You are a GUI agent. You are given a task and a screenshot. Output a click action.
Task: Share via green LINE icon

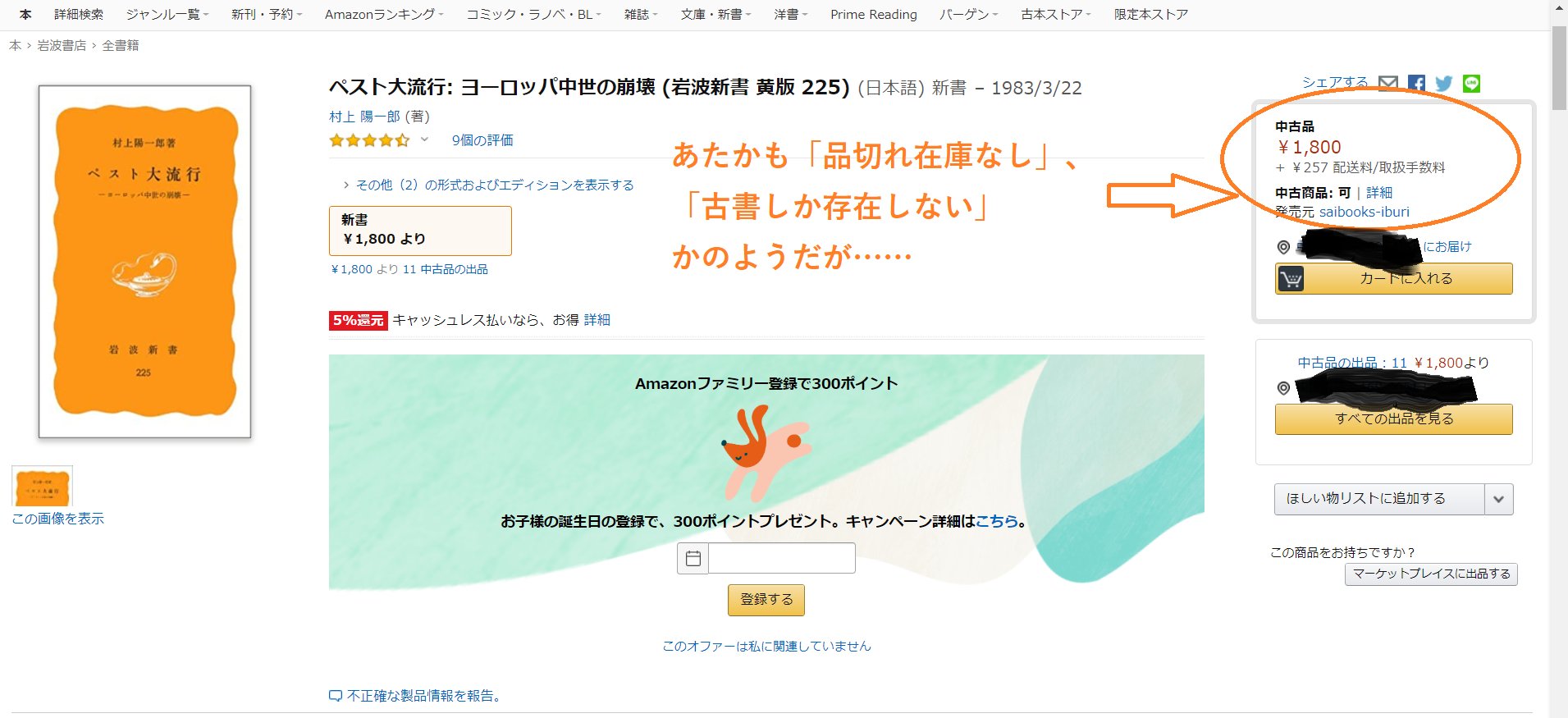[1472, 83]
